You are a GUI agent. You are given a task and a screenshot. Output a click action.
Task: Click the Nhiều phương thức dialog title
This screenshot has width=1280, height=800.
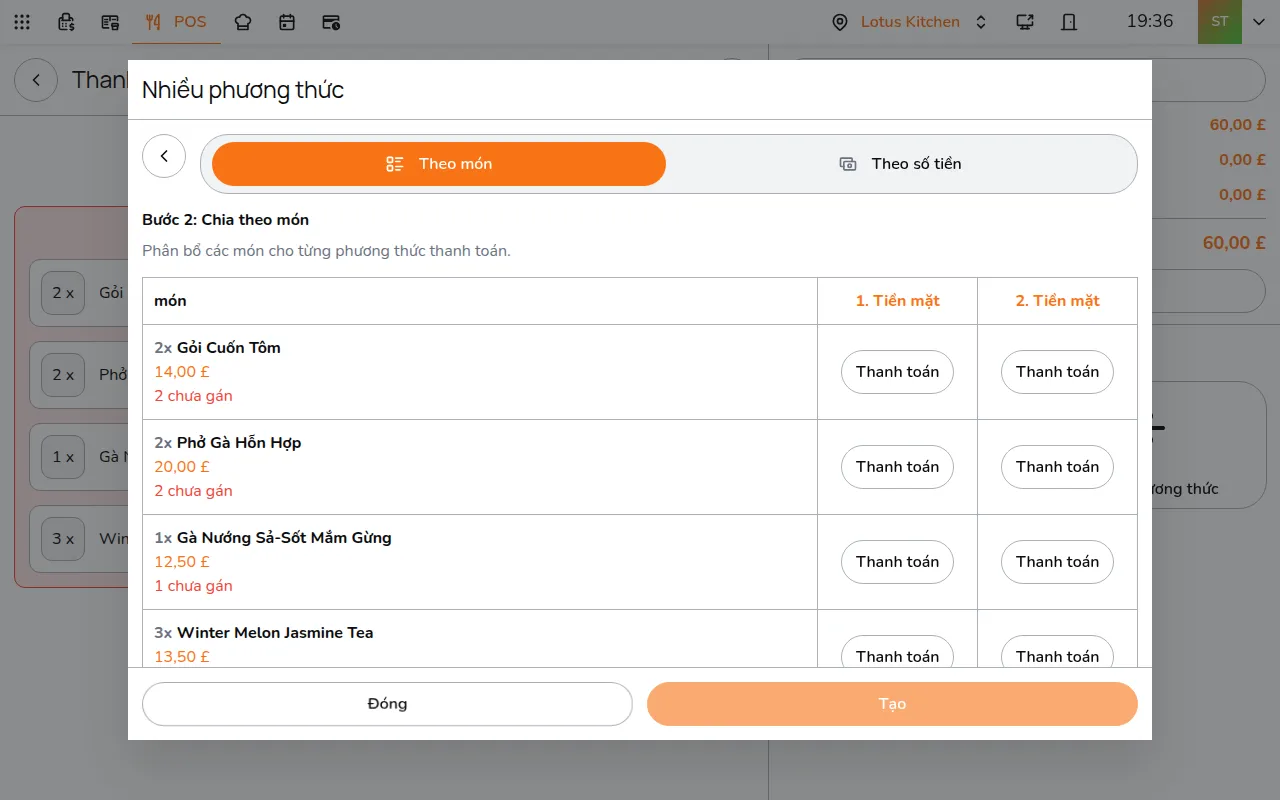click(243, 90)
